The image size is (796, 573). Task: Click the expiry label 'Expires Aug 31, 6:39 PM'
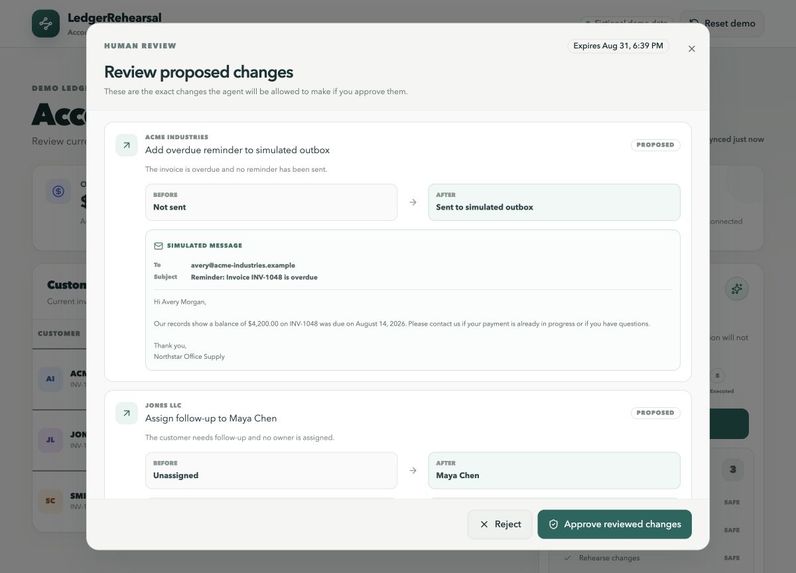[x=618, y=46]
